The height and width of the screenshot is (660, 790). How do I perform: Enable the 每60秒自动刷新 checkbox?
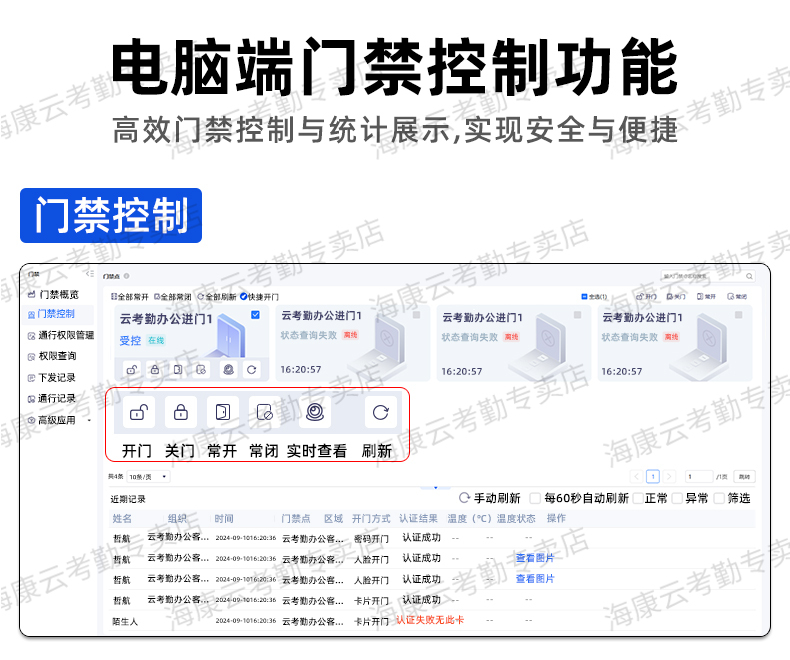(x=535, y=498)
